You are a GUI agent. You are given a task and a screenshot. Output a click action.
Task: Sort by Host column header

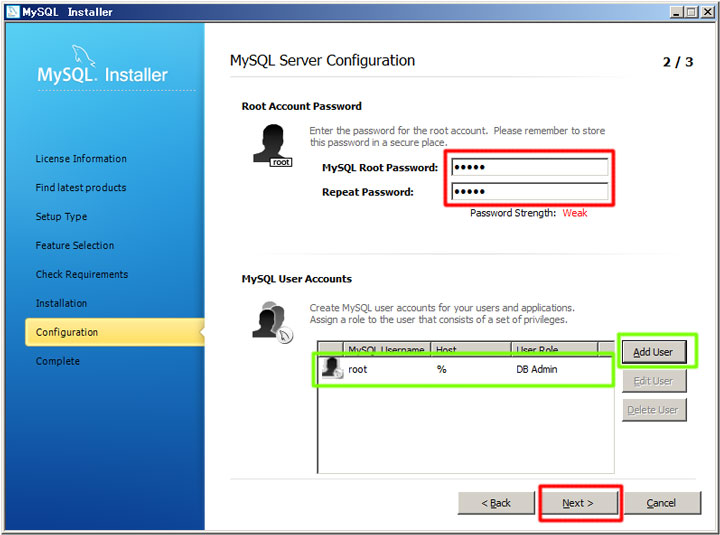tap(471, 349)
